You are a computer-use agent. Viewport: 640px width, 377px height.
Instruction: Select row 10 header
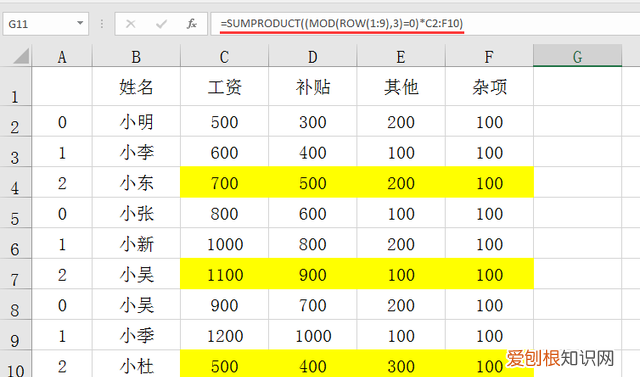(16, 364)
